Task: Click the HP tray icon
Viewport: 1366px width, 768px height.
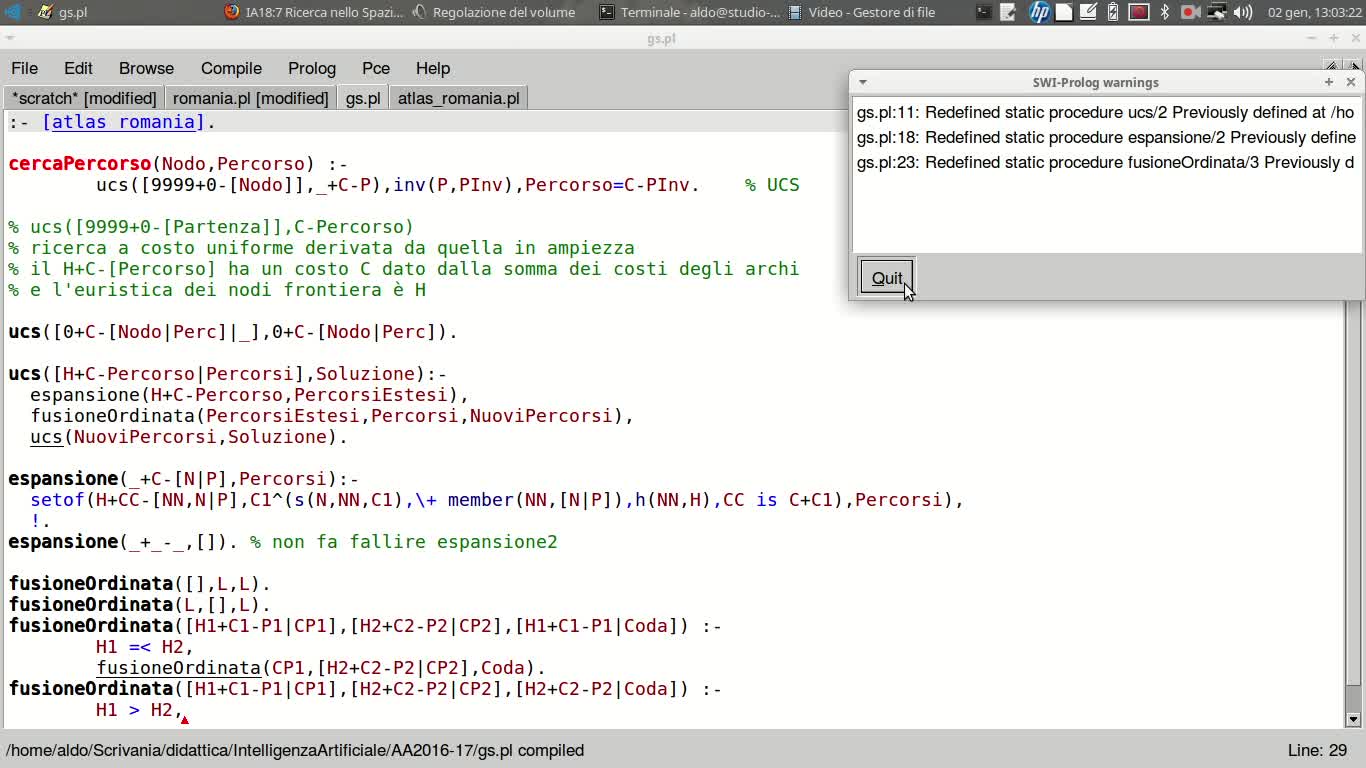Action: [x=1039, y=12]
